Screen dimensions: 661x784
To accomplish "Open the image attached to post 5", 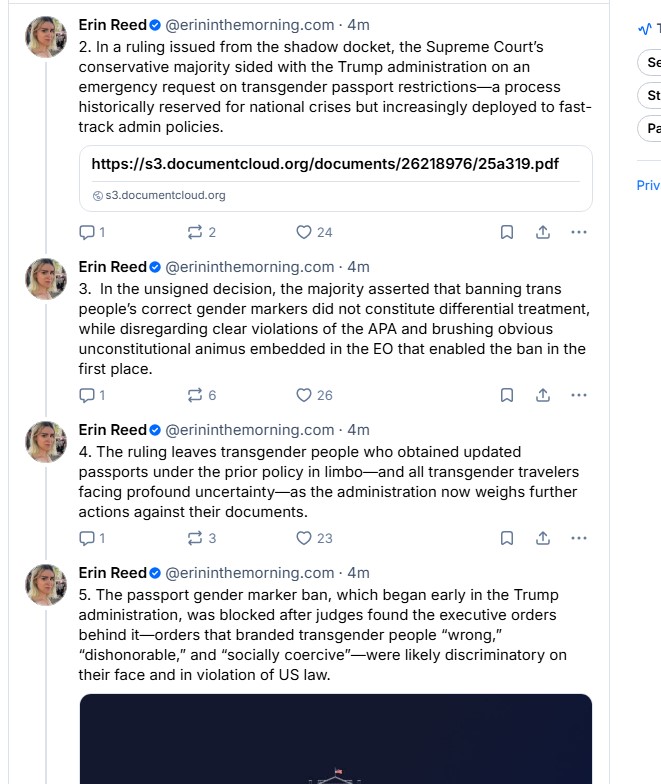I will click(x=335, y=738).
